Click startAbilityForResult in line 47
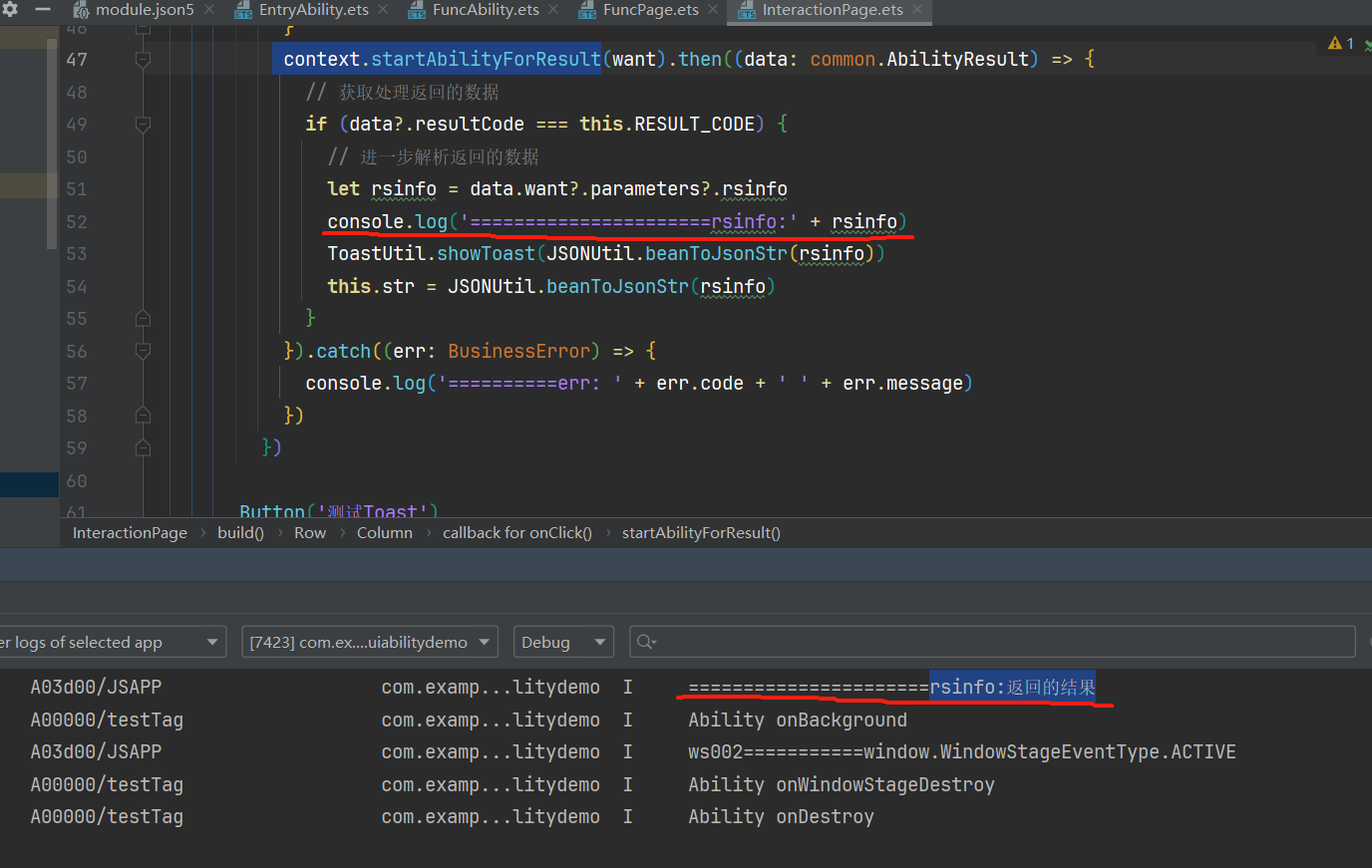This screenshot has width=1372, height=868. [x=486, y=60]
